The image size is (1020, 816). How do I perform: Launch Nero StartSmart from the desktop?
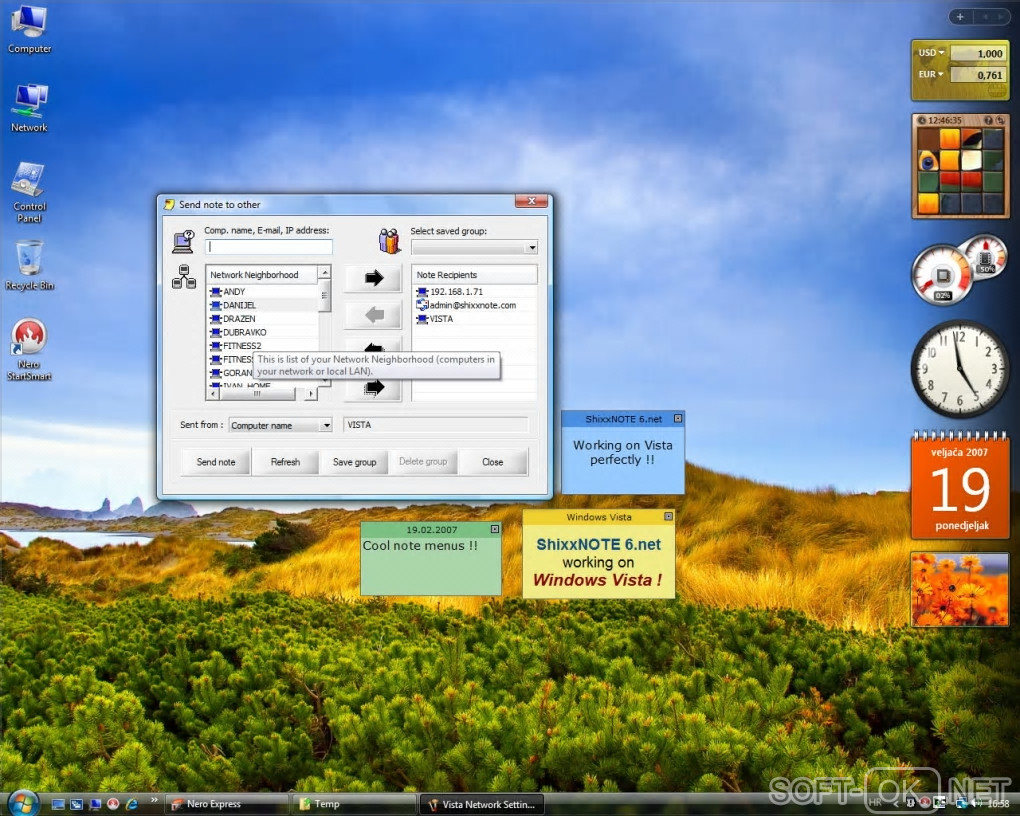pyautogui.click(x=29, y=350)
